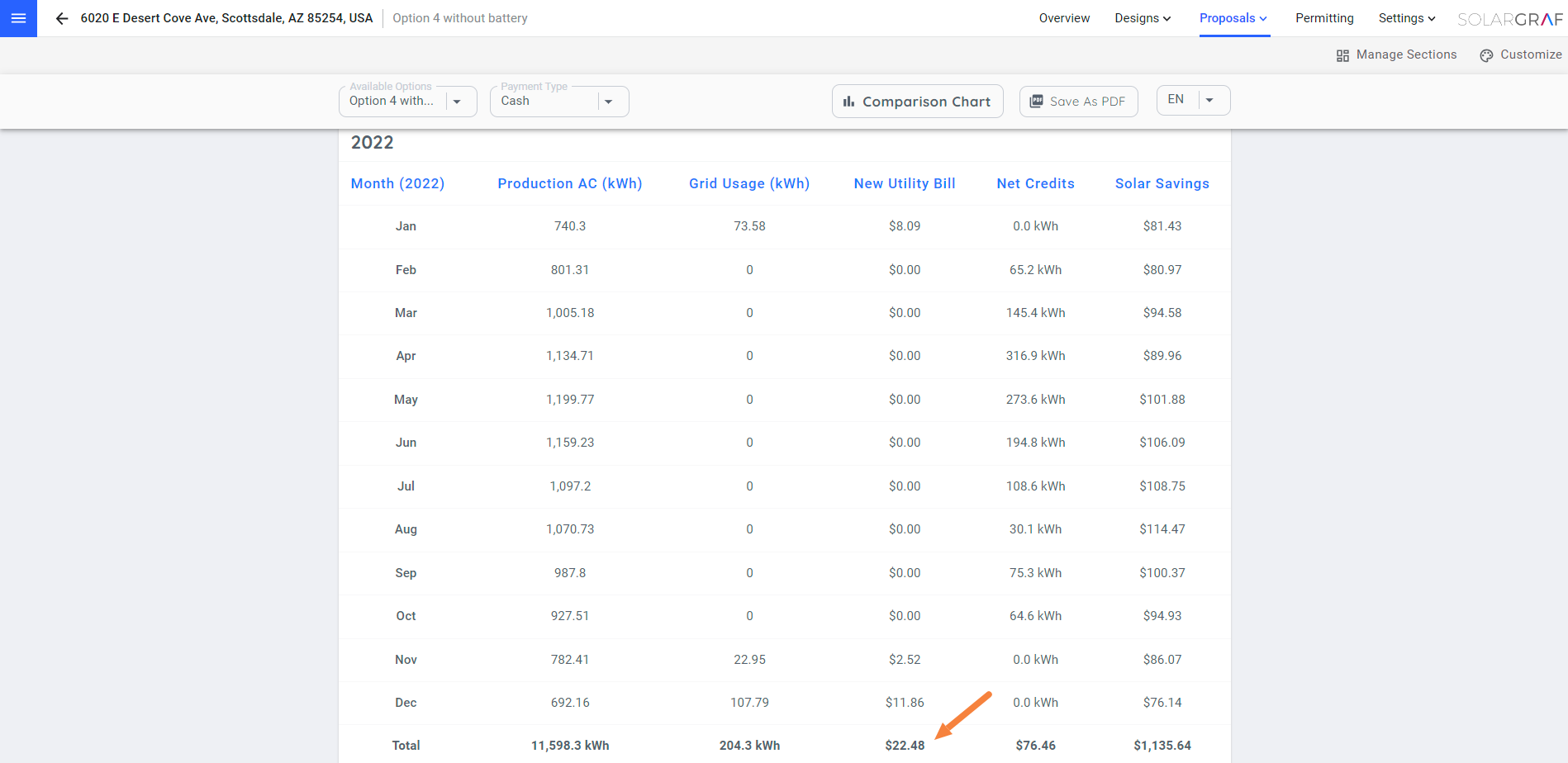Open the Proposals menu
Screen dimensions: 1568x763
pos(1233,18)
